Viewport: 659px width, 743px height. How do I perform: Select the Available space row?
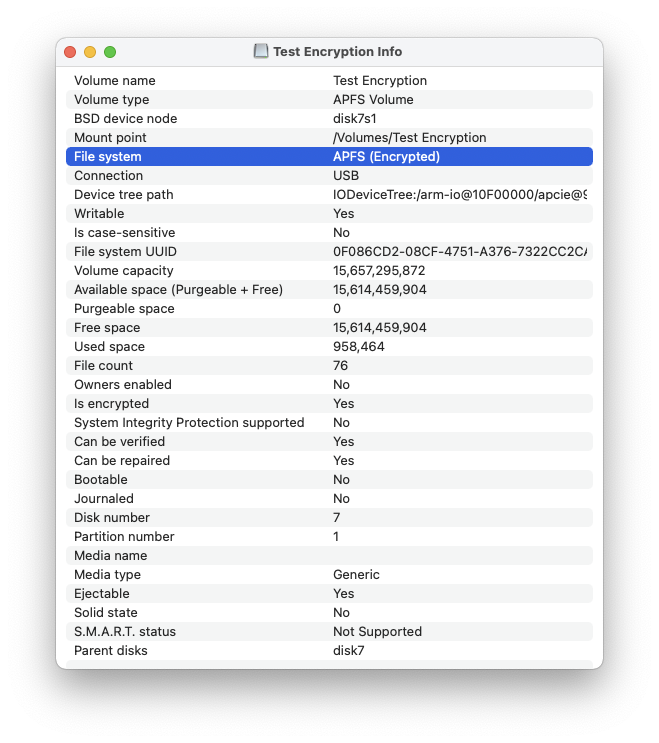(329, 290)
